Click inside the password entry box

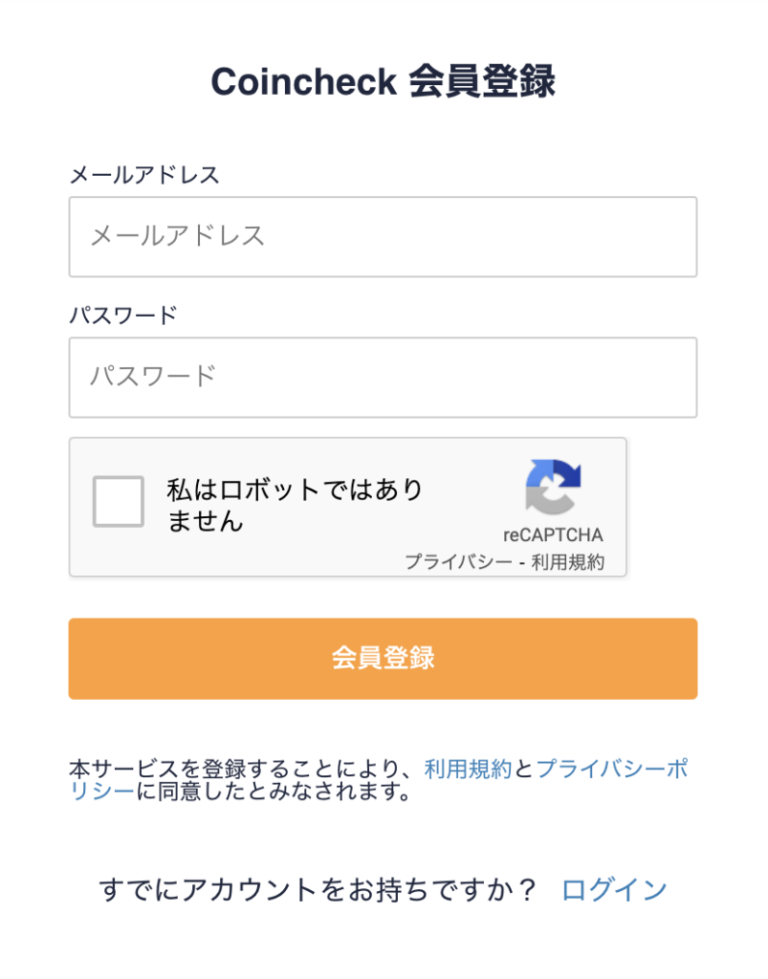pyautogui.click(x=382, y=377)
